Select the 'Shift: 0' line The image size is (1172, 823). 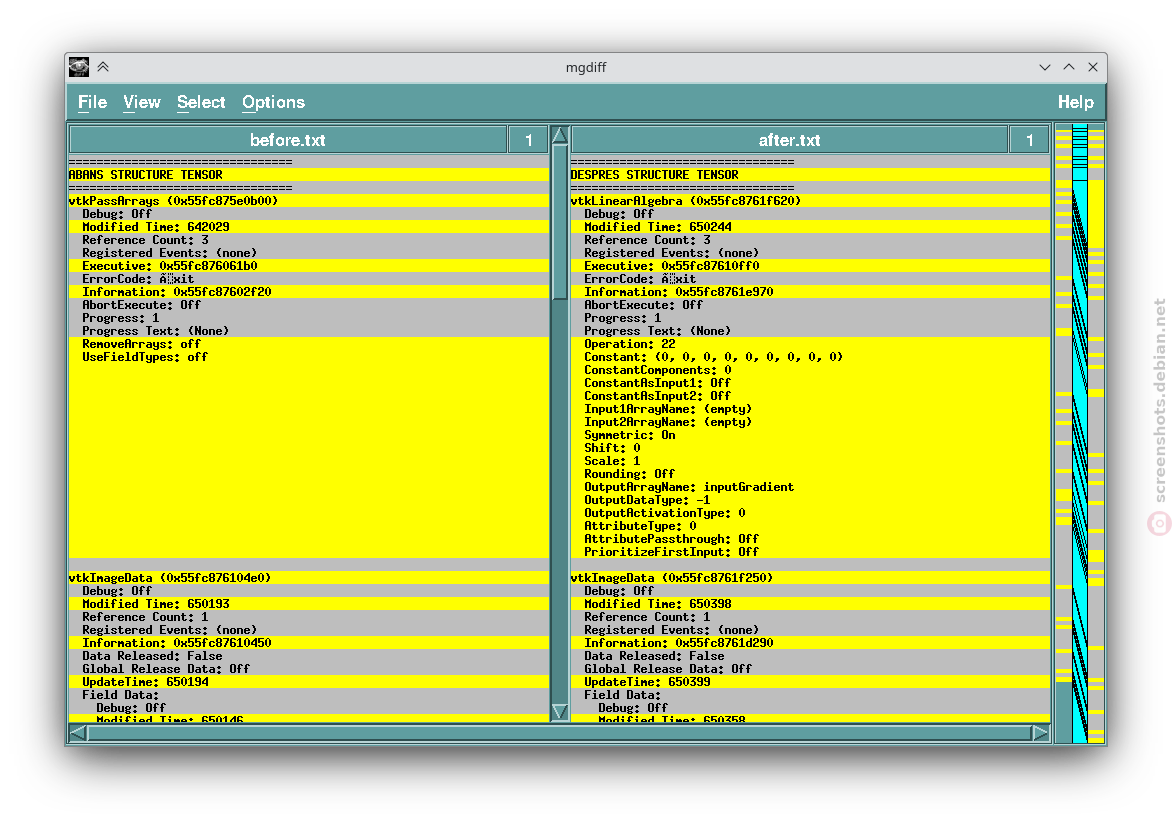[810, 449]
